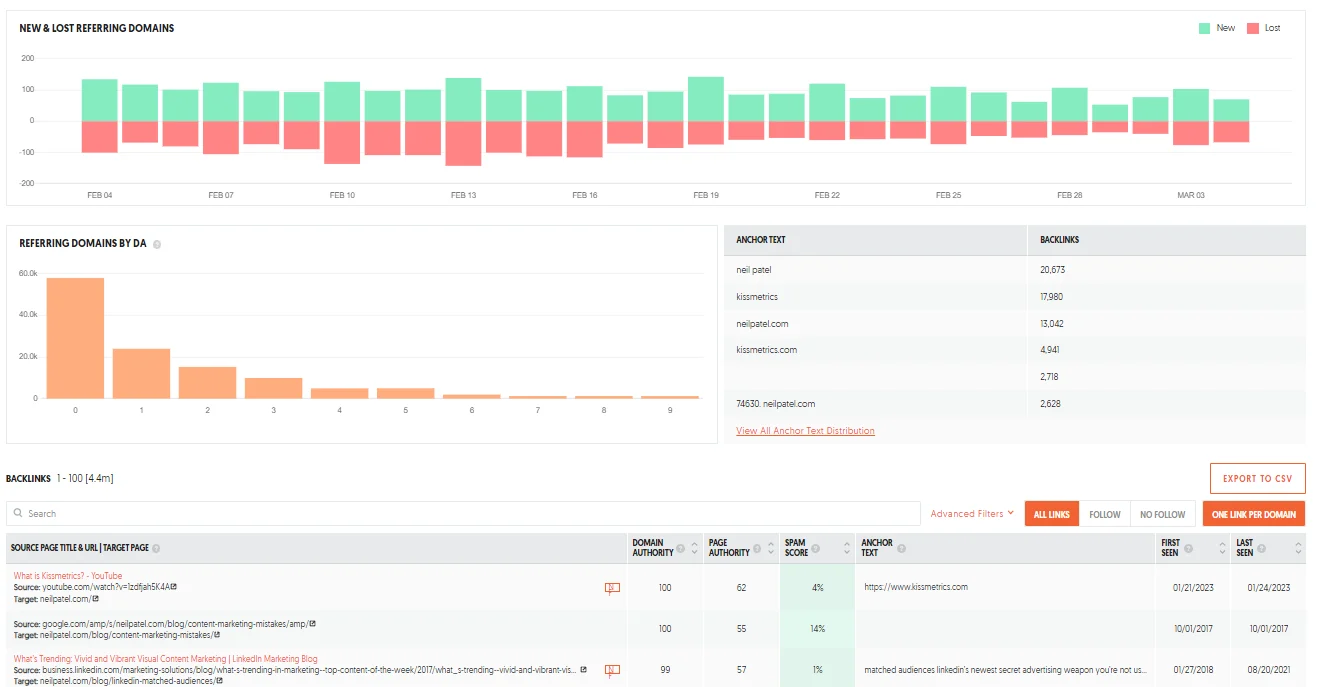Open neilpatel.com via its external link icon
The image size is (1318, 687).
[96, 600]
